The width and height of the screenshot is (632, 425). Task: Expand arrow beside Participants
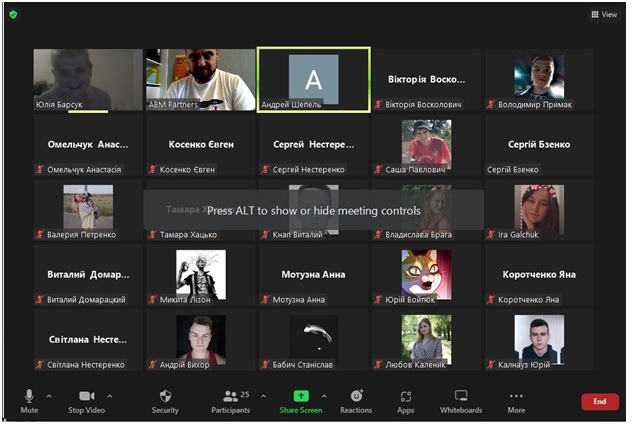click(x=263, y=396)
